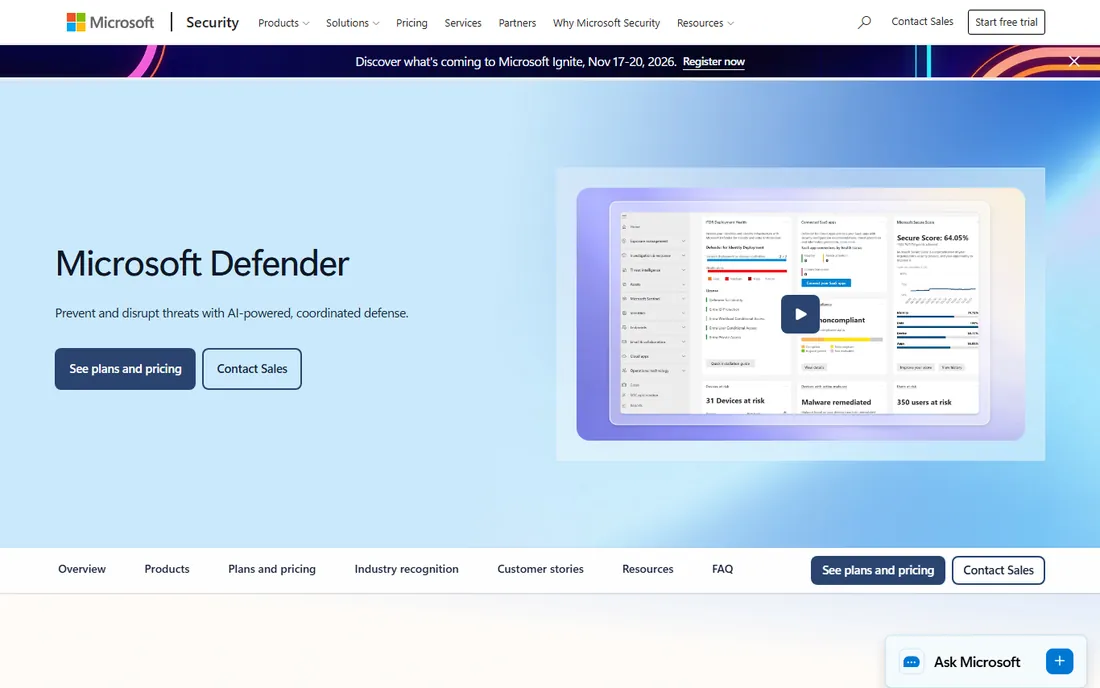
Task: Expand the Ask Microsoft plus button
Action: 1059,661
